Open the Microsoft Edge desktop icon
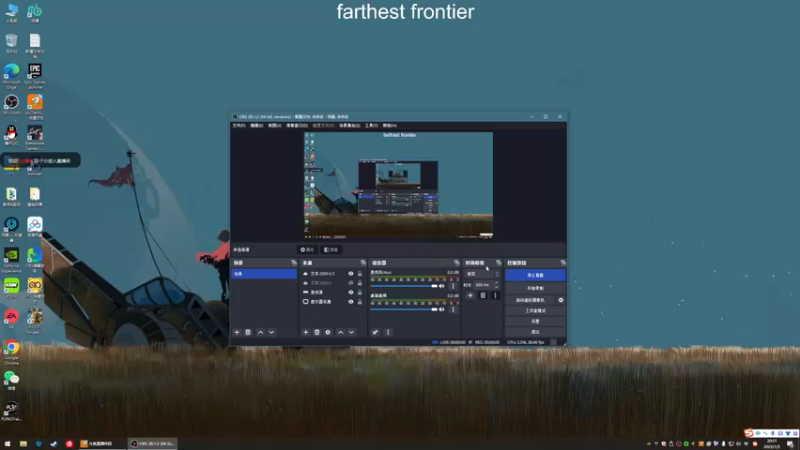 [x=11, y=76]
